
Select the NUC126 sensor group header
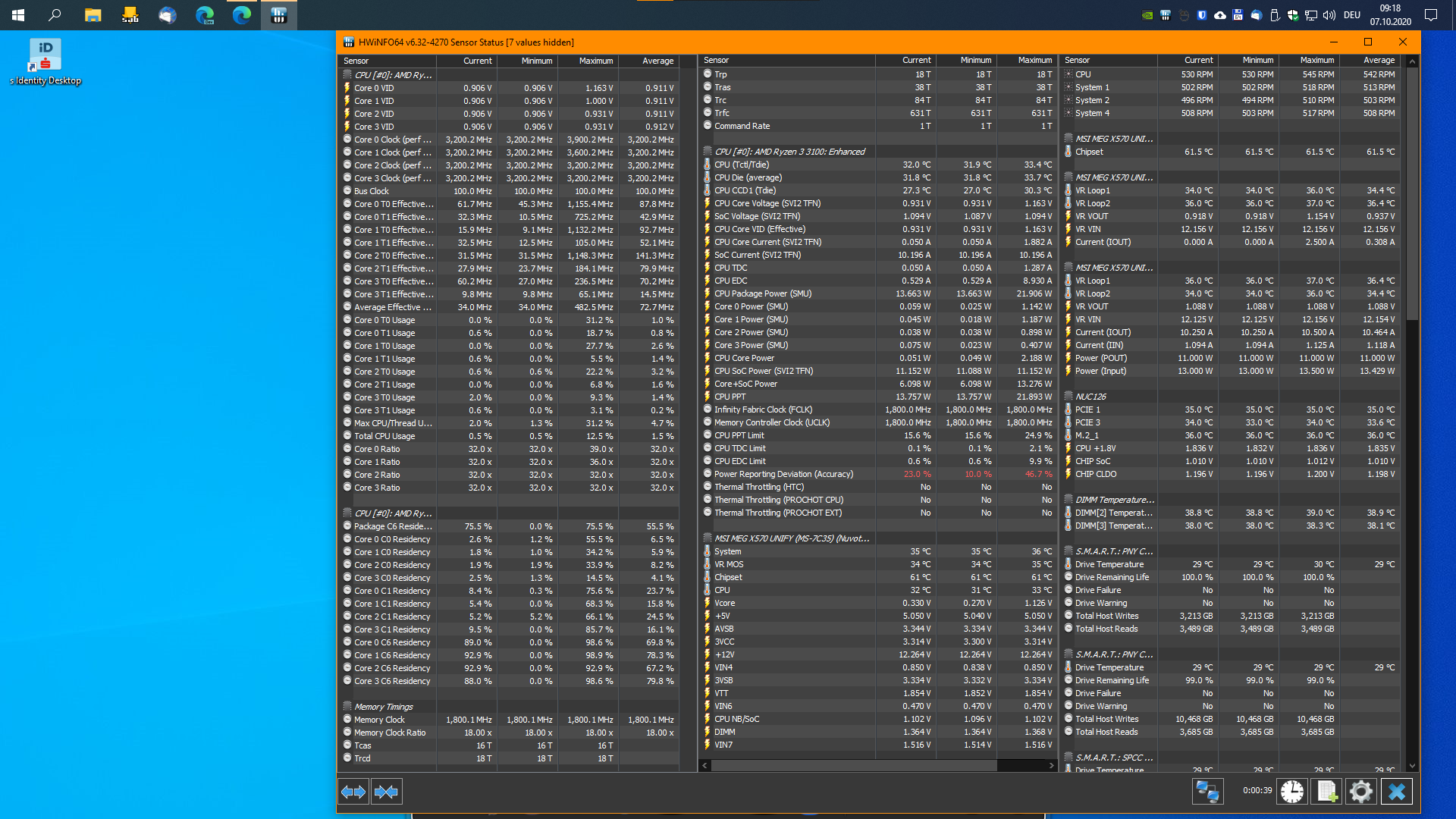pyautogui.click(x=1090, y=397)
